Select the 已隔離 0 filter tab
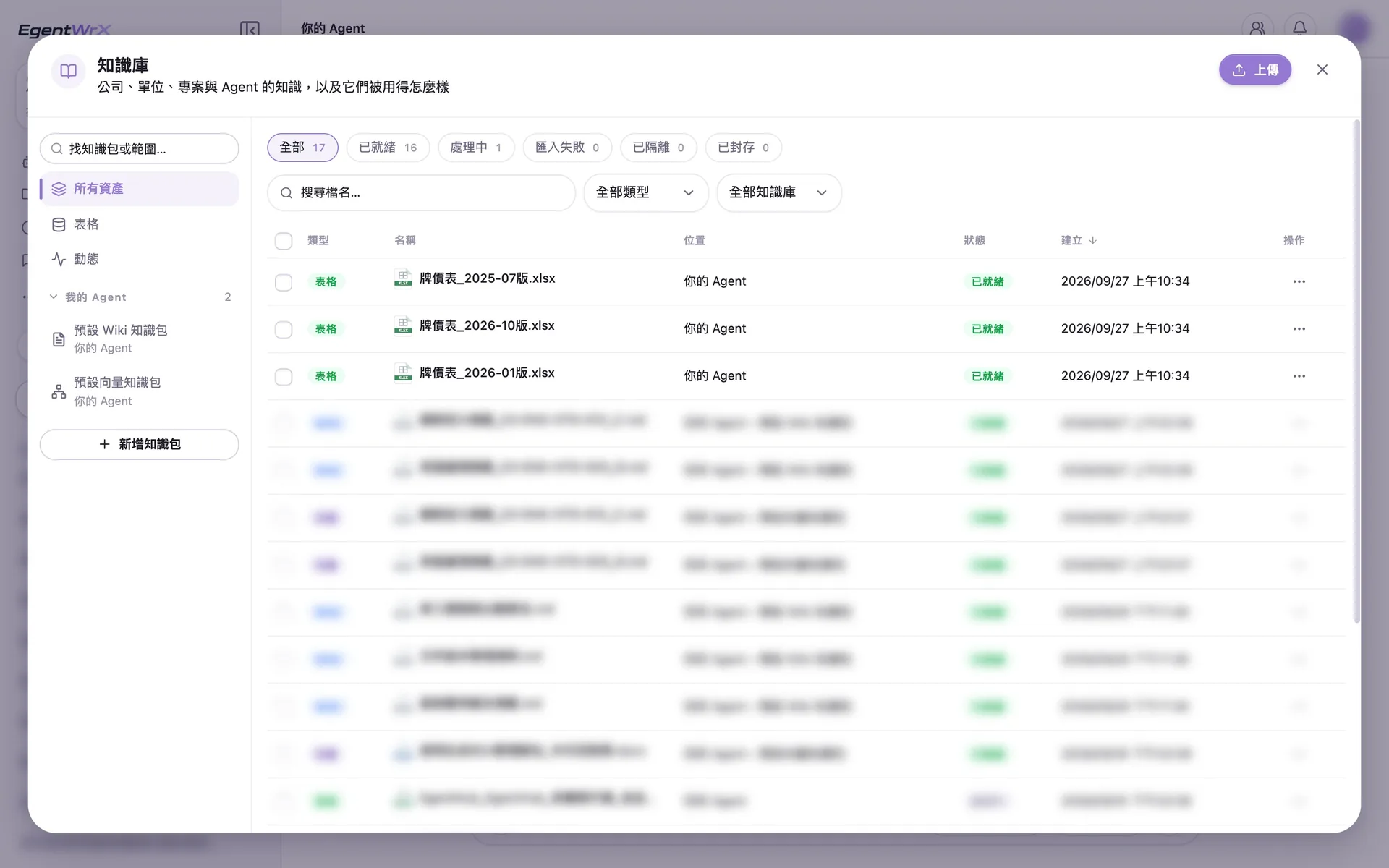Screen dimensions: 1389x868 pos(658,148)
